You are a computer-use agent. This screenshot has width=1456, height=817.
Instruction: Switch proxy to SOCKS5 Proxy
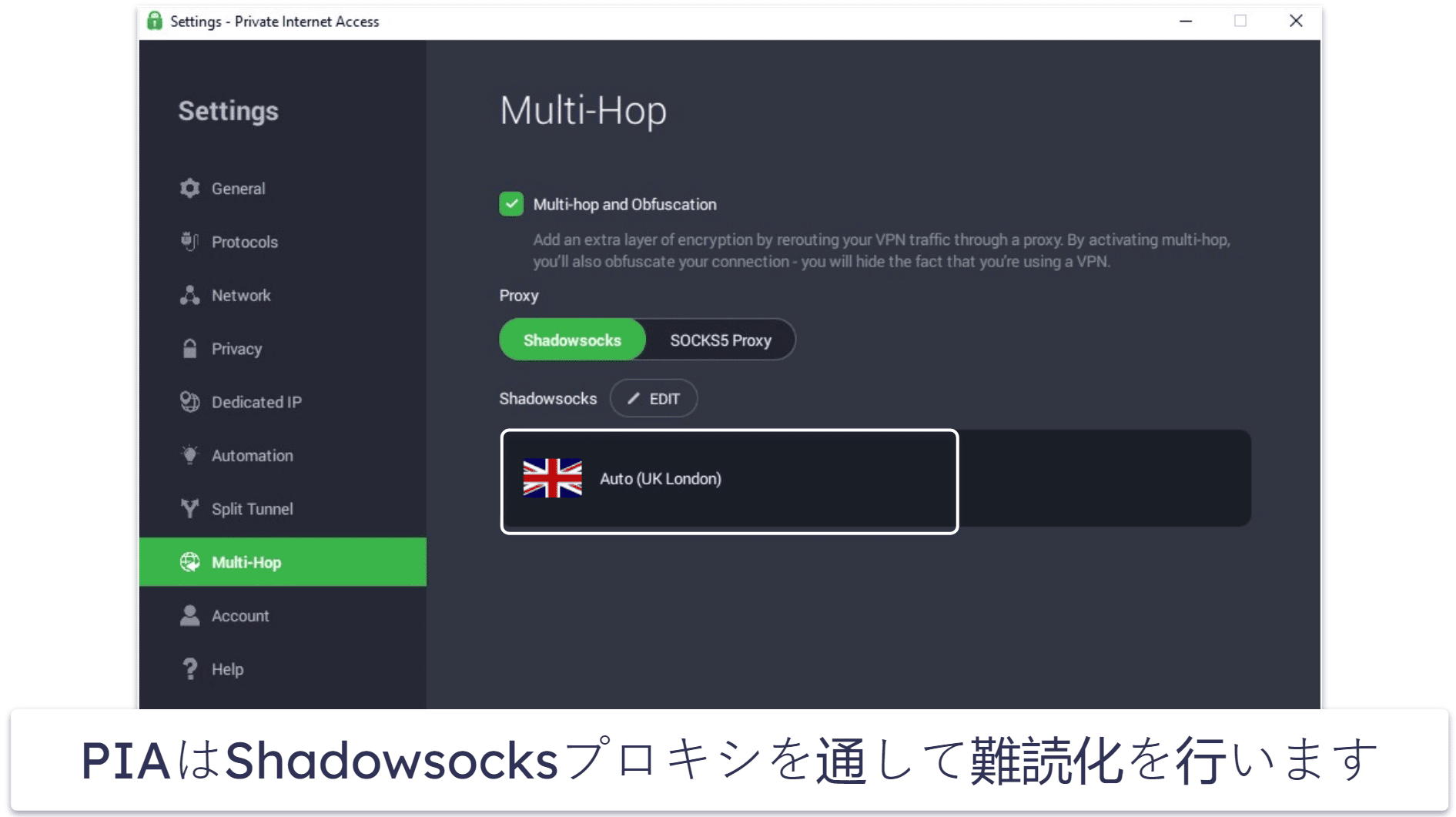(721, 340)
